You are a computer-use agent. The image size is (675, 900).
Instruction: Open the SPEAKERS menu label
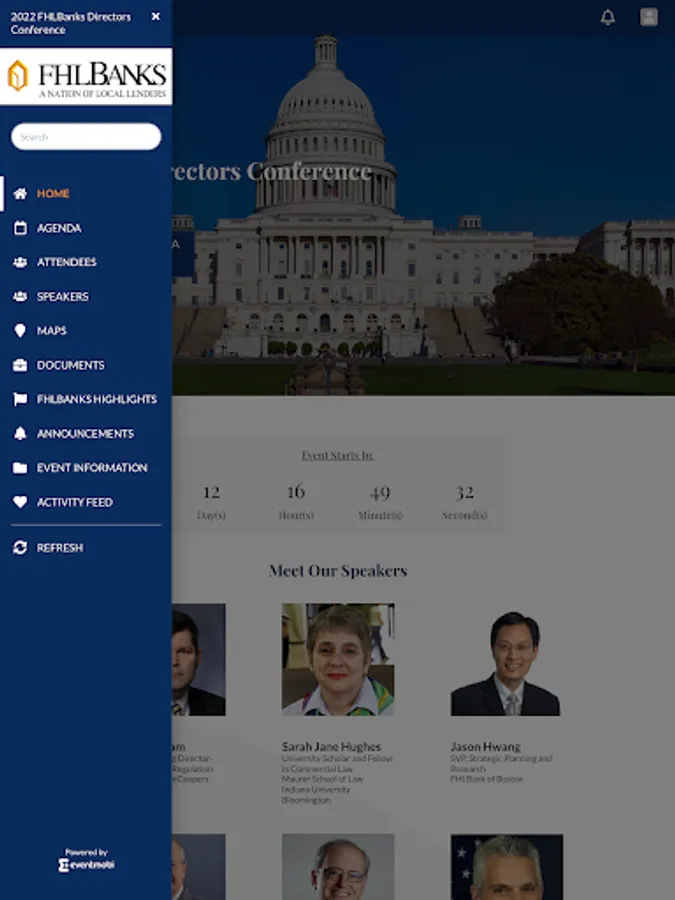click(63, 296)
